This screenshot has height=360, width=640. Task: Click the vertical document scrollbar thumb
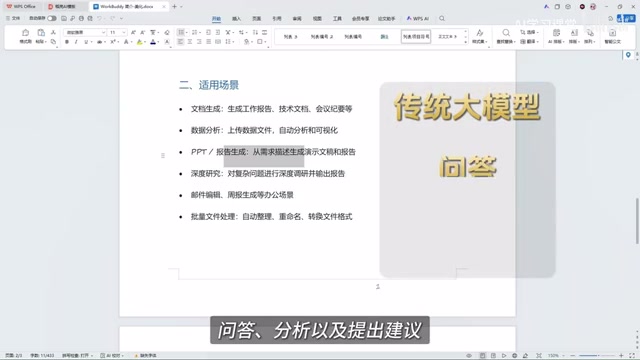coord(637,220)
